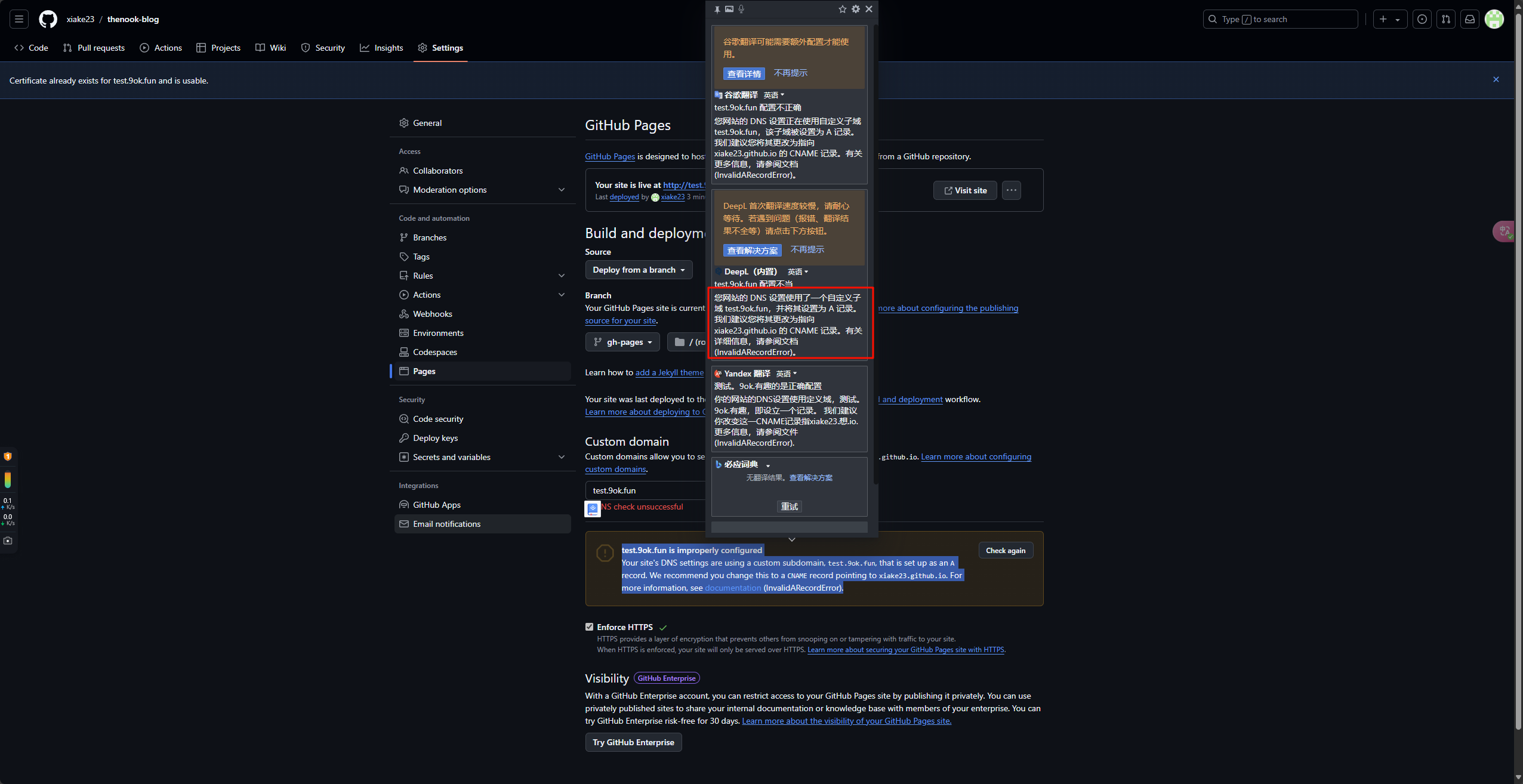Pin the translation popup with the pushpin icon
The width and height of the screenshot is (1523, 784).
point(717,9)
